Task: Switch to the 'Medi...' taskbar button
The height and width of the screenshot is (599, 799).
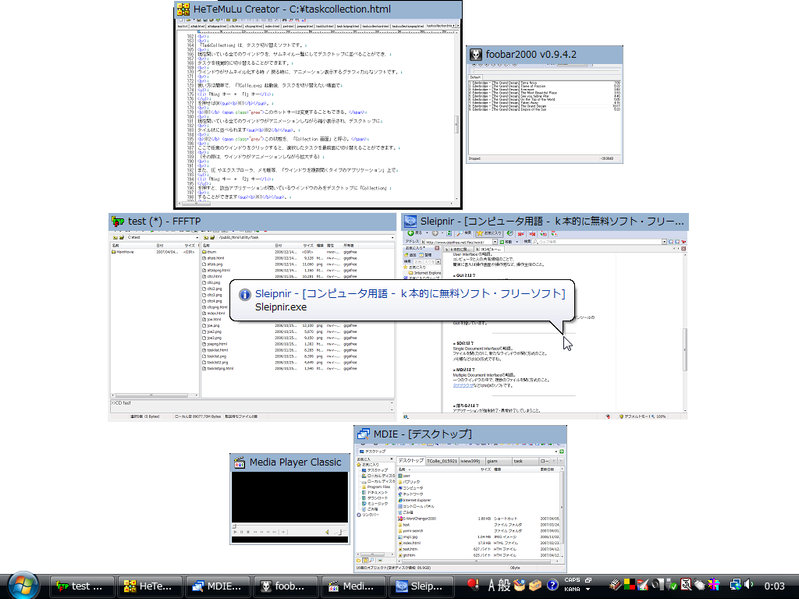Action: point(354,586)
